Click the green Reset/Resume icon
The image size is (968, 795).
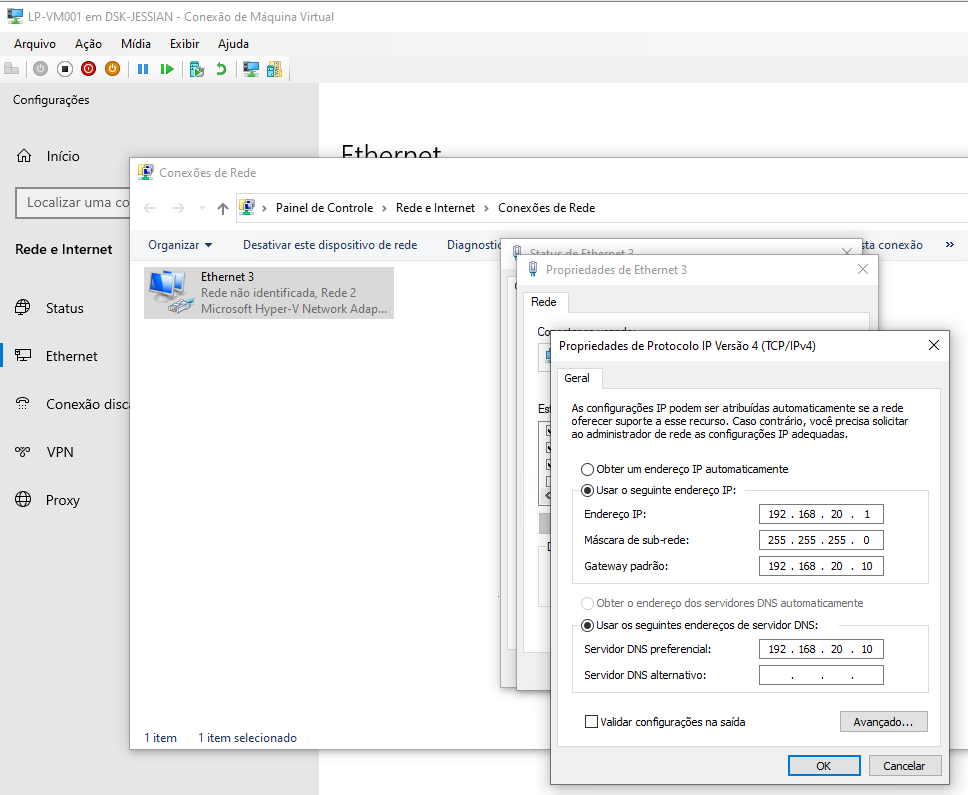167,69
